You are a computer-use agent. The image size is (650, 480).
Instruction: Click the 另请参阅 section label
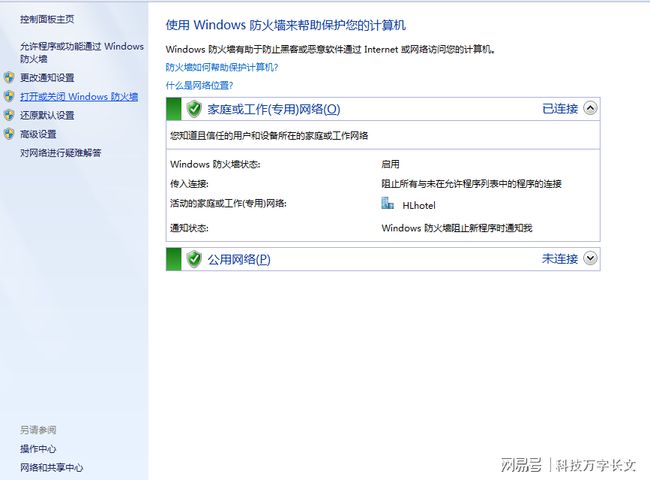point(38,430)
